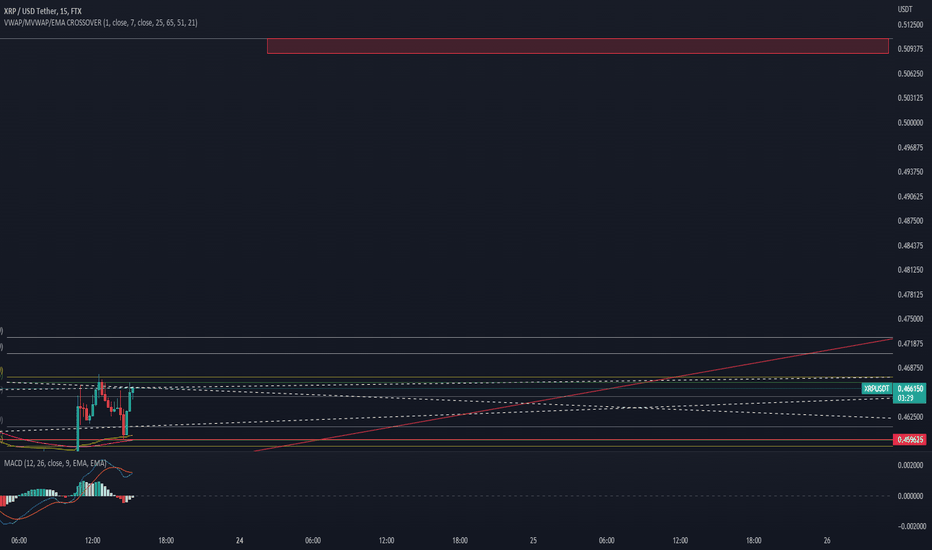Click the 0.509375 price axis label
The image size is (932, 550).
pos(910,49)
